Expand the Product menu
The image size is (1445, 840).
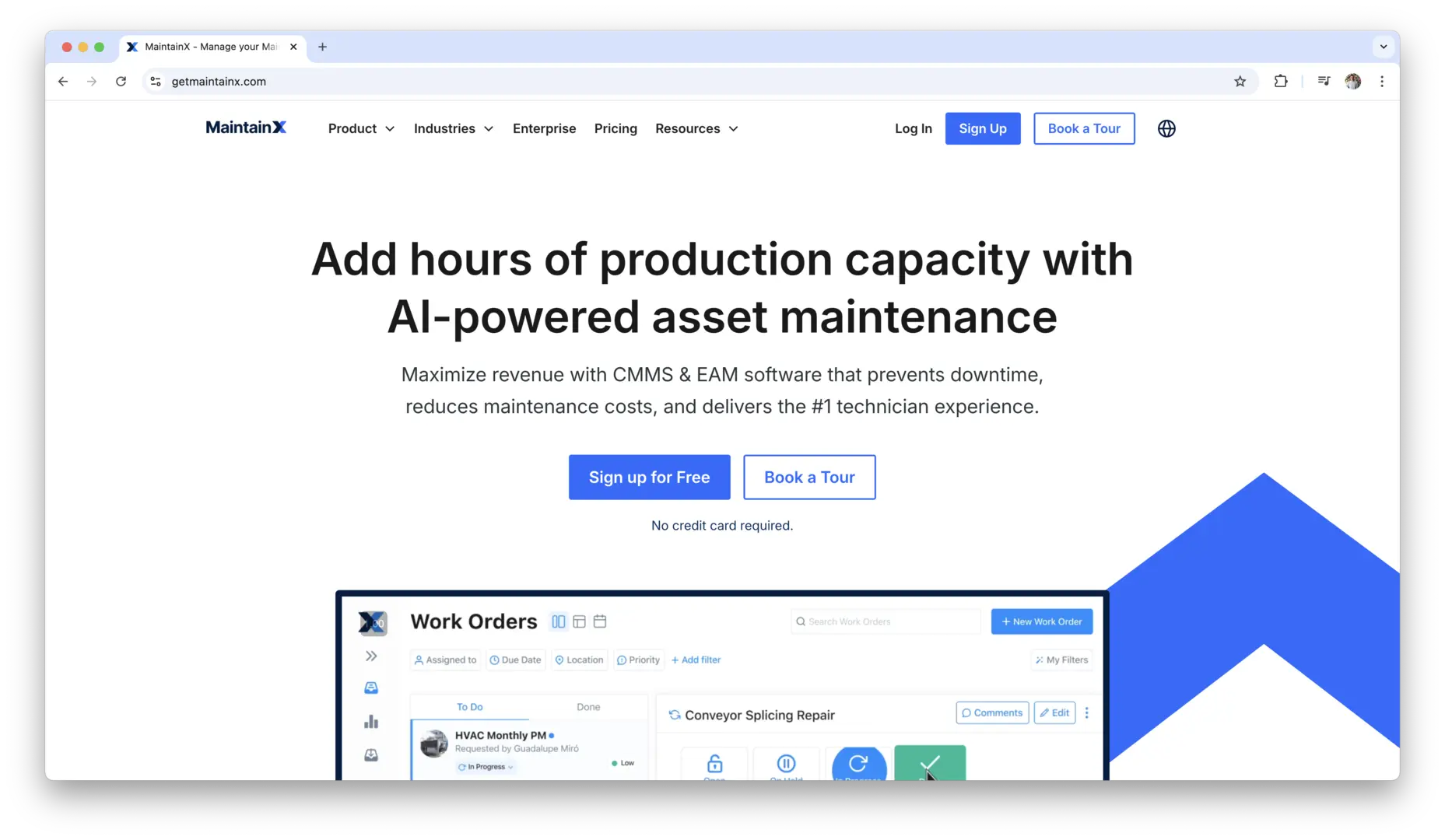pos(361,128)
